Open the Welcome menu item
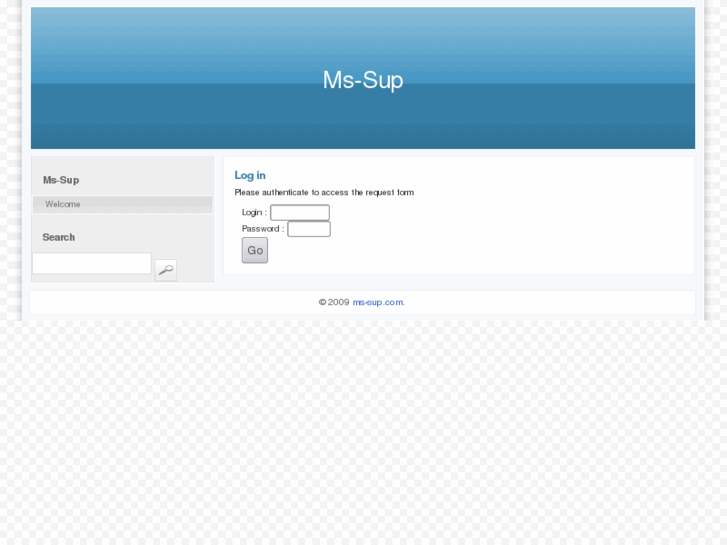 (122, 205)
